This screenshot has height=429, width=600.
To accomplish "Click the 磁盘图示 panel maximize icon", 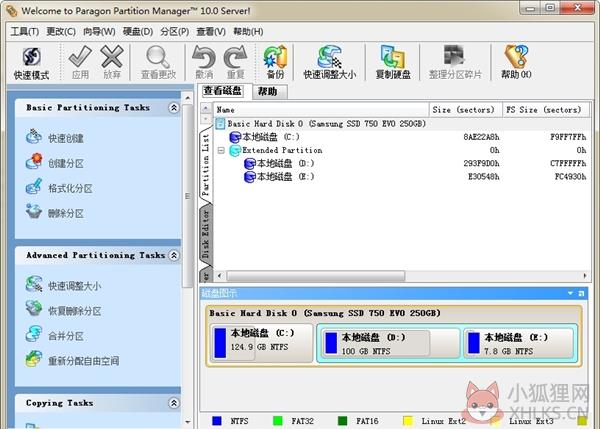I will [x=581, y=294].
